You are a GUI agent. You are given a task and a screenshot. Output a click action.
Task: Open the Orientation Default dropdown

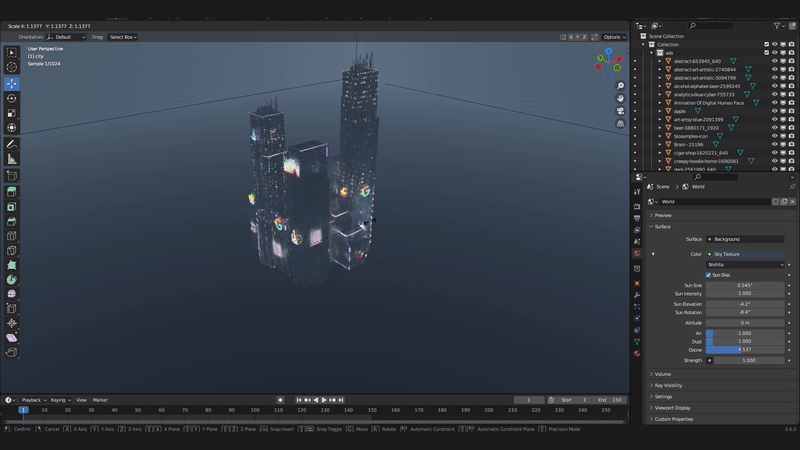tap(66, 37)
